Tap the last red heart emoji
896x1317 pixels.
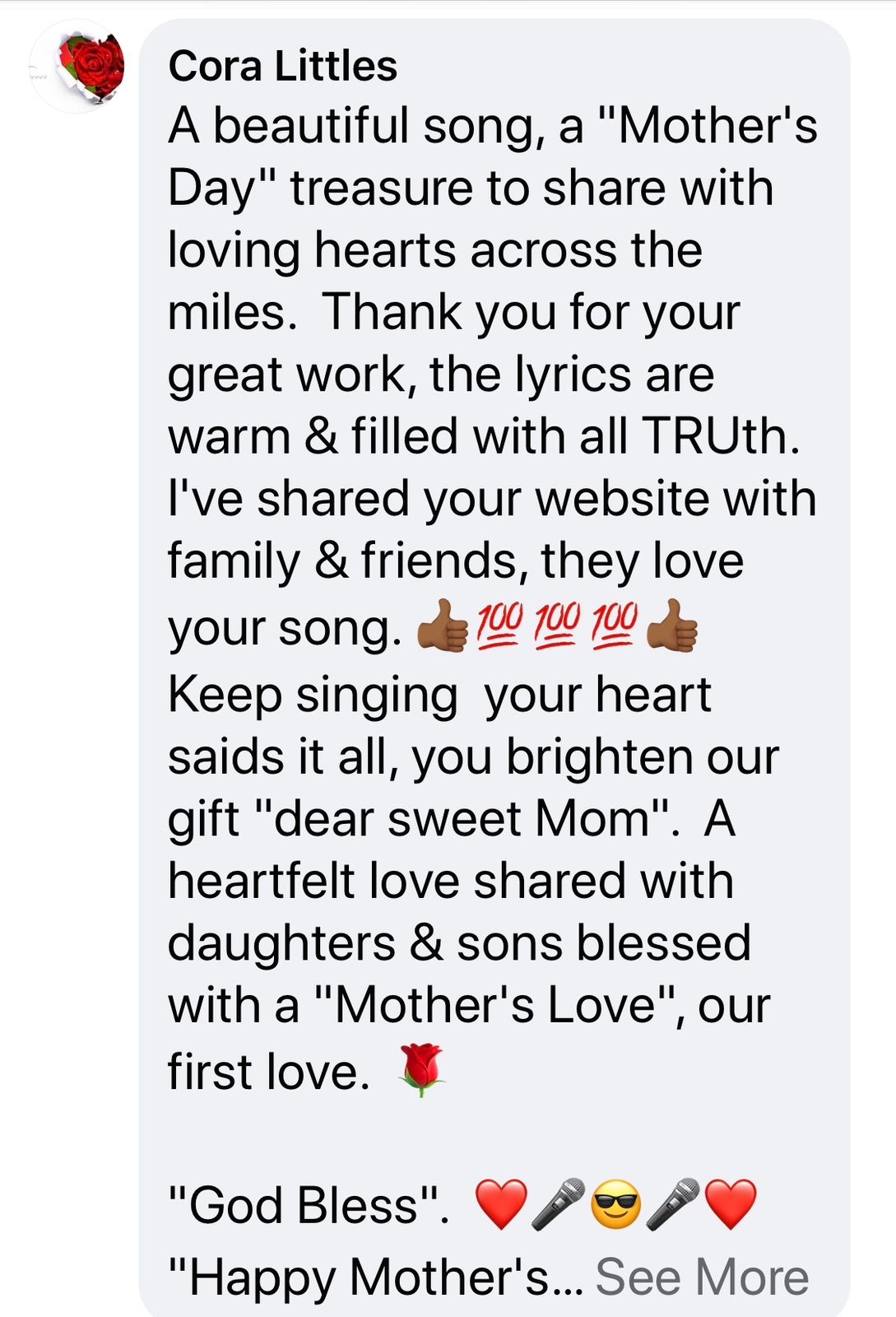click(731, 1204)
